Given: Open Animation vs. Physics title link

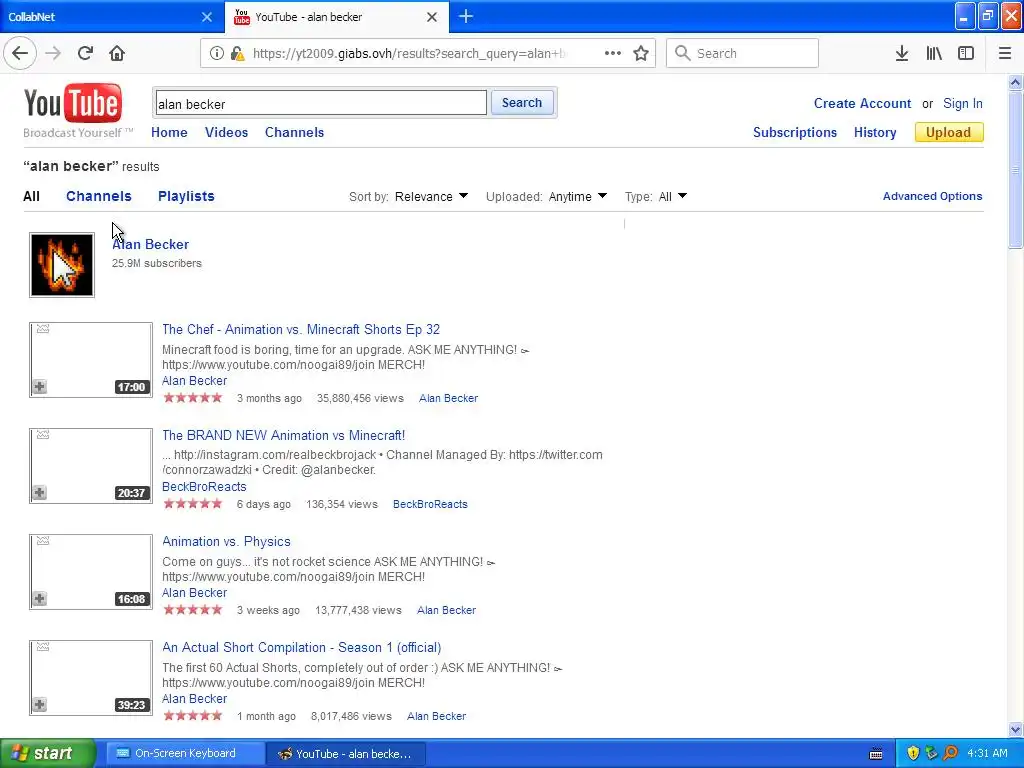Looking at the screenshot, I should (x=226, y=541).
